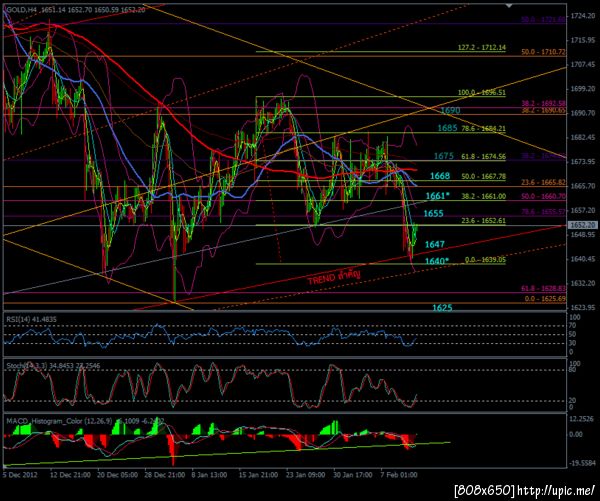Screen dimensions: 600x501
Task: Select the red TREND text on trendline
Action: click(334, 277)
